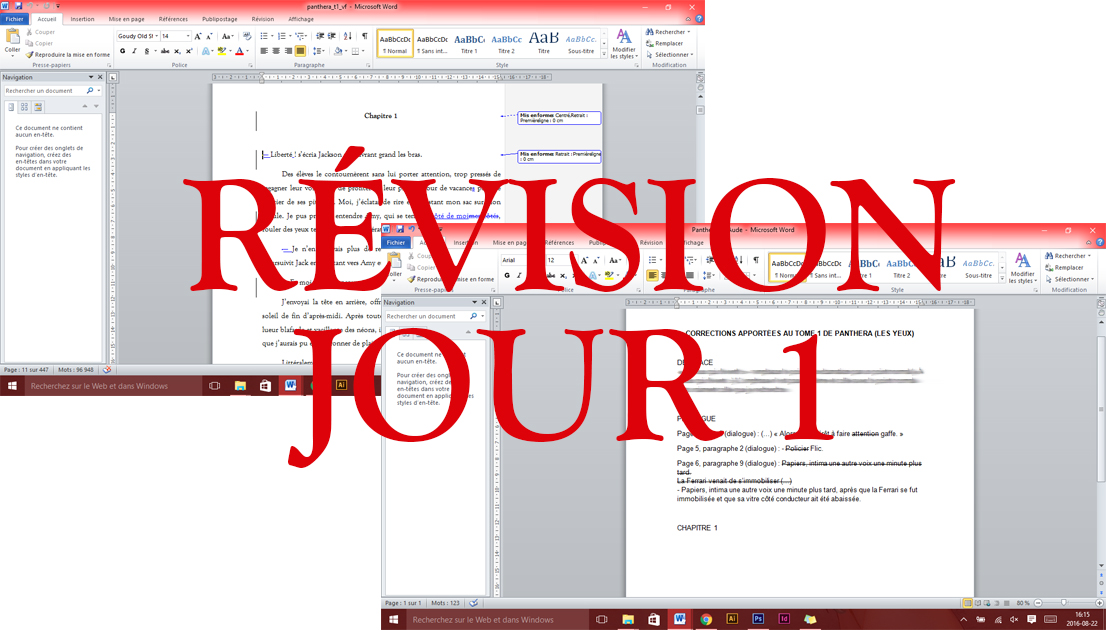The height and width of the screenshot is (630, 1106).
Task: Click Rechercher button in front Word window
Action: [x=1069, y=256]
